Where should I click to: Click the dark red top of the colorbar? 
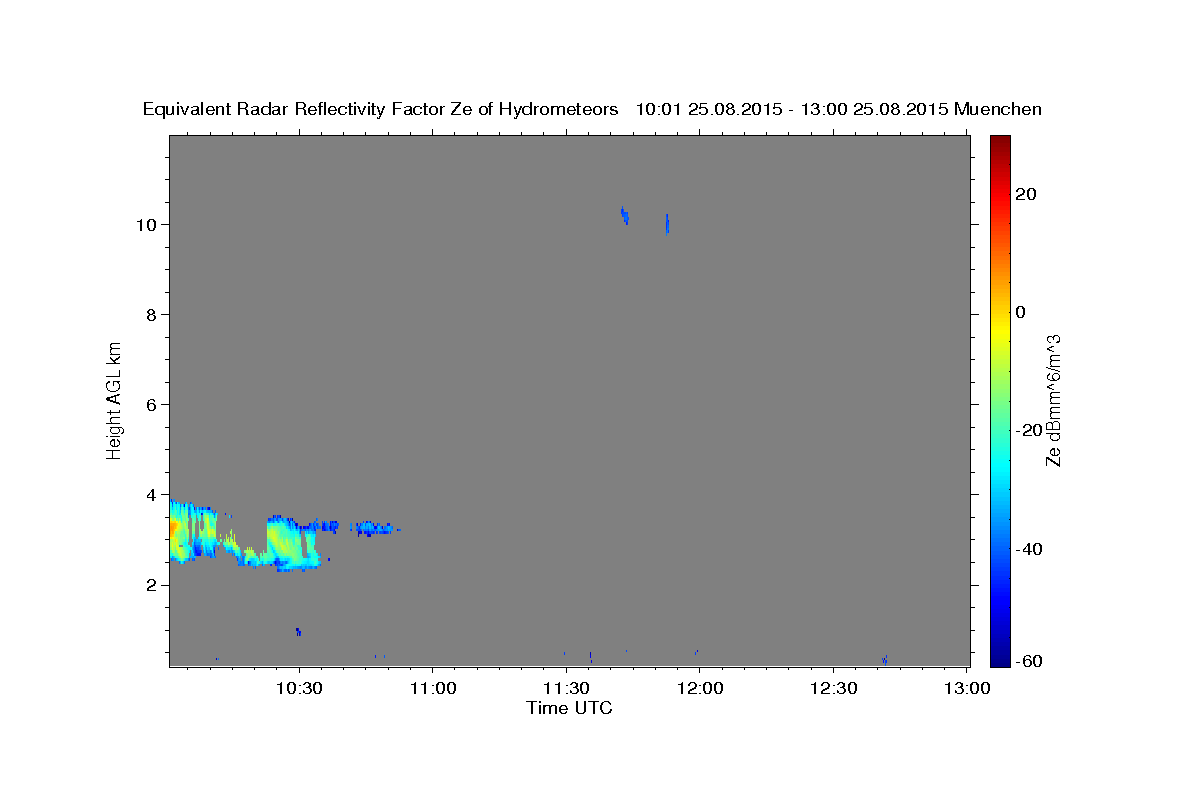[x=1000, y=145]
